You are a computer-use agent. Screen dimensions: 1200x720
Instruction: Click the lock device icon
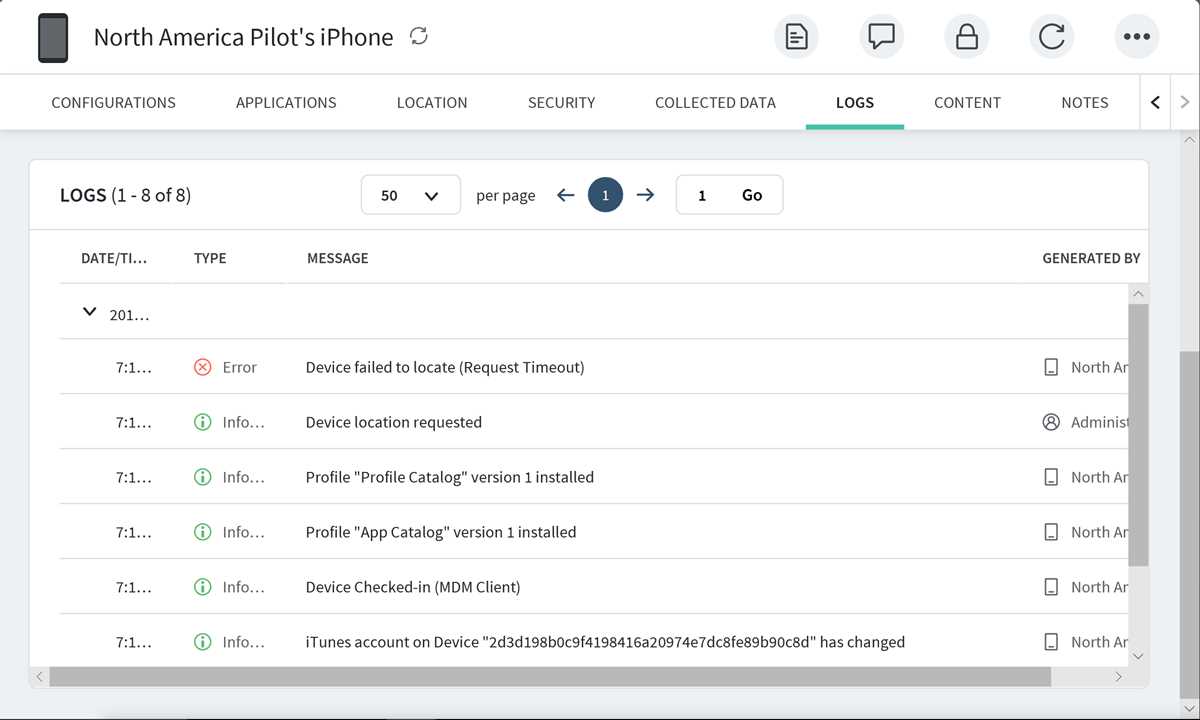click(x=966, y=37)
